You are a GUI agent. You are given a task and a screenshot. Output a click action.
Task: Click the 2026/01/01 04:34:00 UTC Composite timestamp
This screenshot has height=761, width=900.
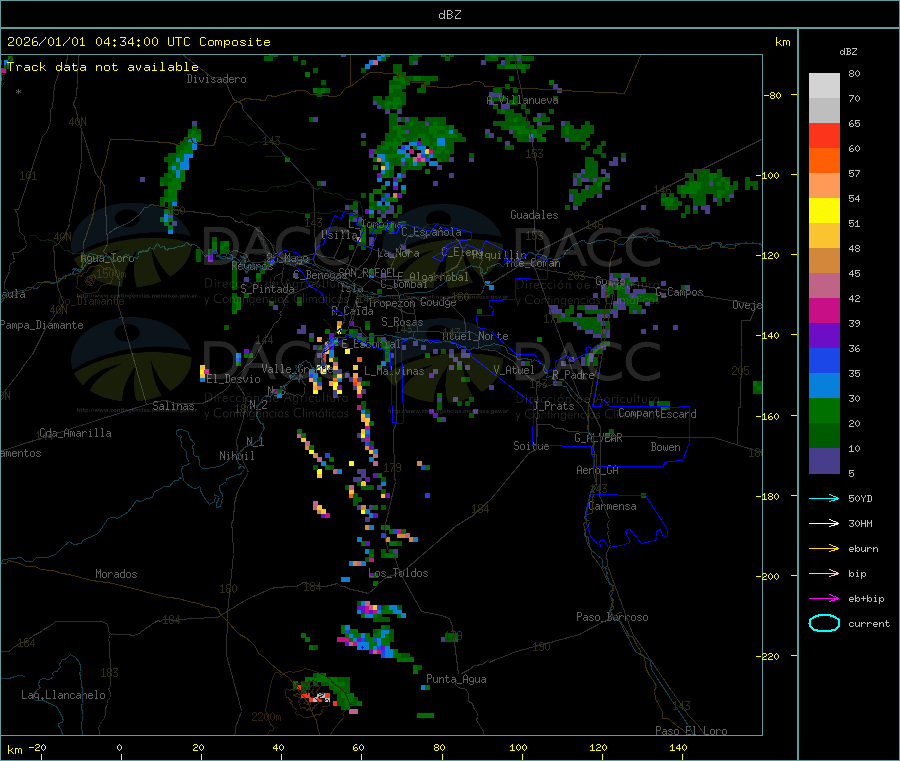point(139,42)
